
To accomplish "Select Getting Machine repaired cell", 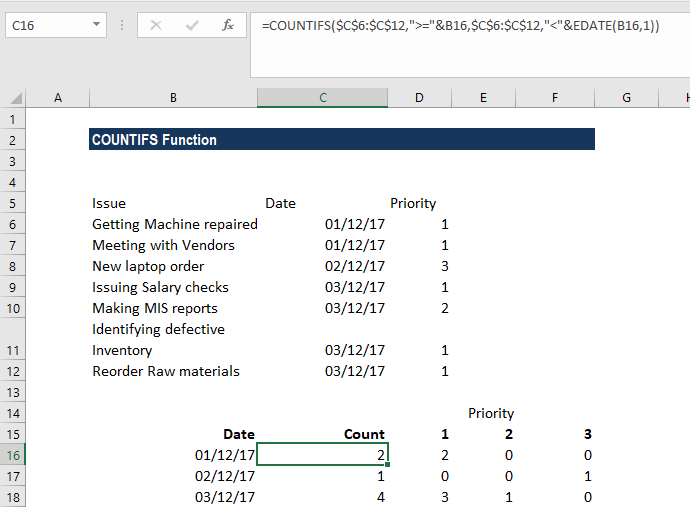I will [x=175, y=224].
